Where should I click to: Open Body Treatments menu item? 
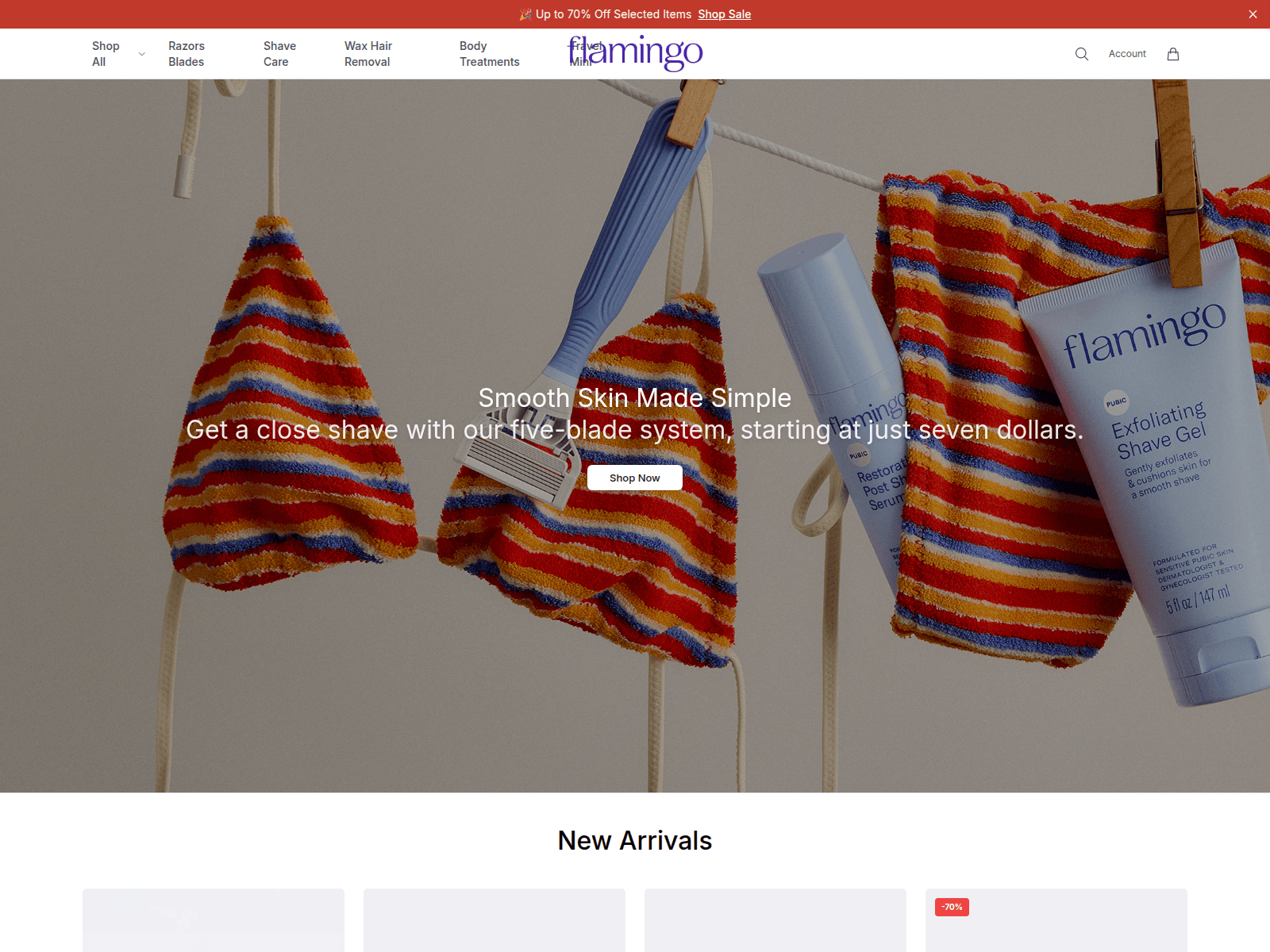489,54
